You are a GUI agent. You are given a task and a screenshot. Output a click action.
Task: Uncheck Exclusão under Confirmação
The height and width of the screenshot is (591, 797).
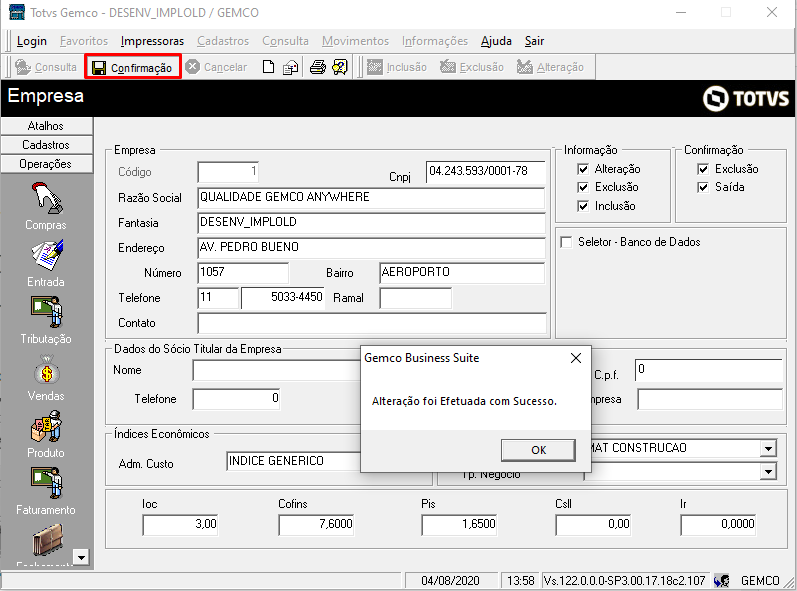click(702, 169)
